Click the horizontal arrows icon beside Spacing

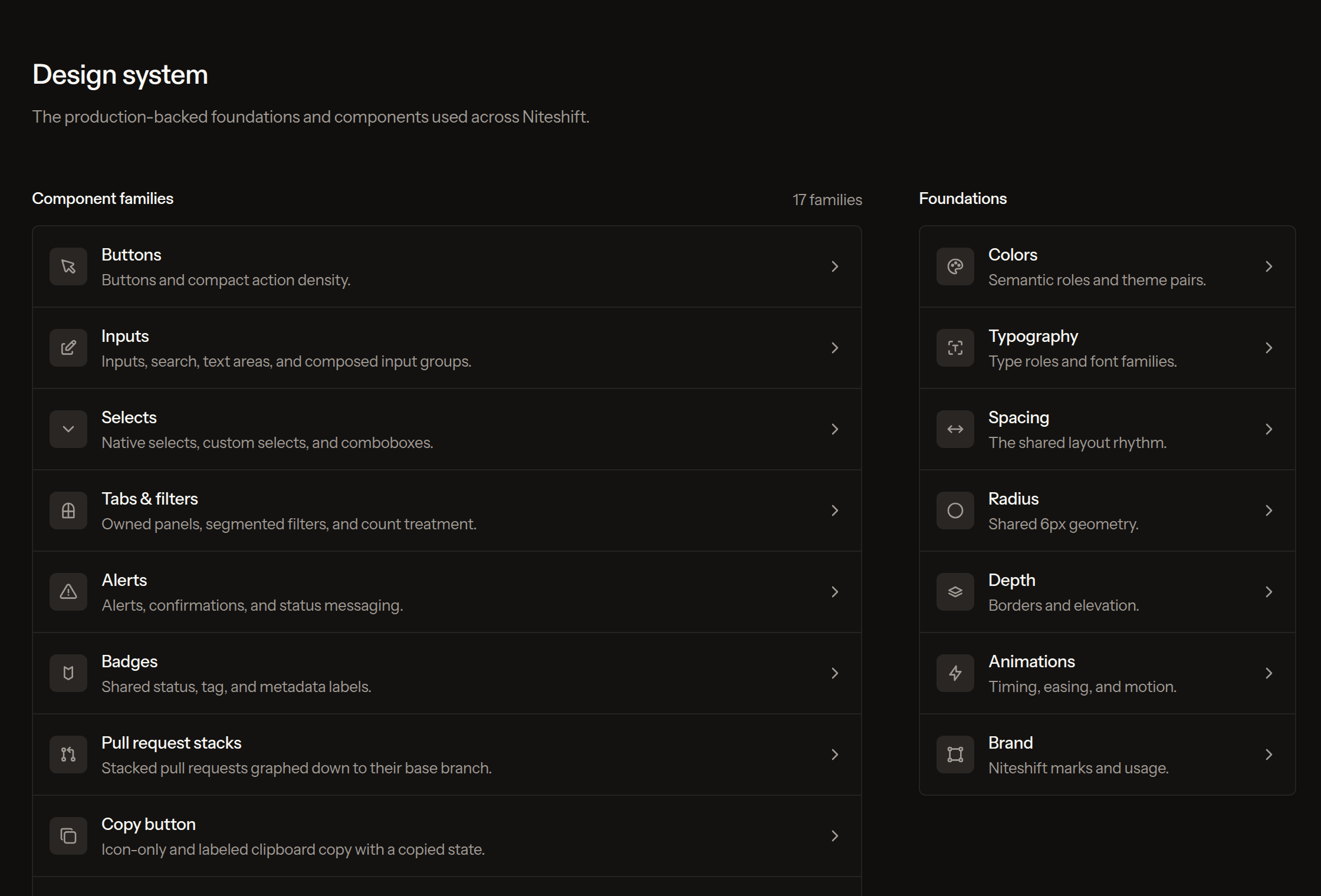point(955,429)
